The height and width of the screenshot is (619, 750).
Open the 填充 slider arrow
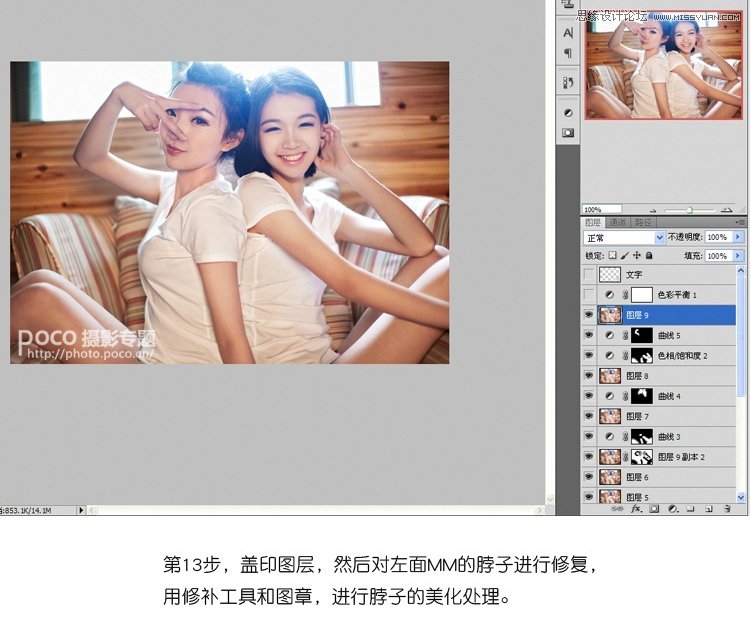(x=738, y=256)
